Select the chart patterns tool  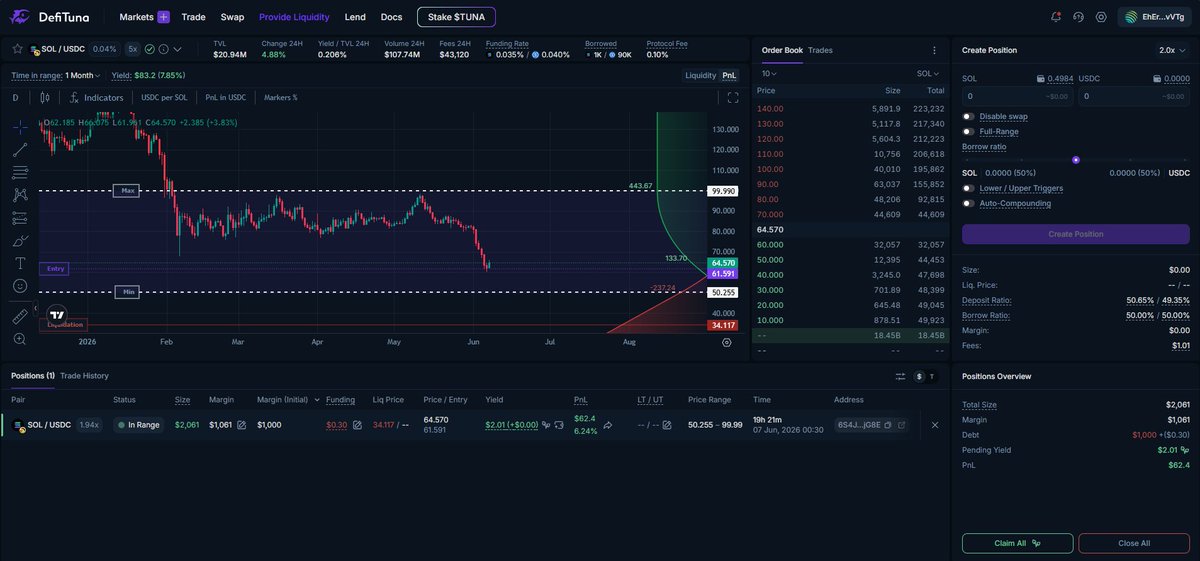[x=20, y=195]
